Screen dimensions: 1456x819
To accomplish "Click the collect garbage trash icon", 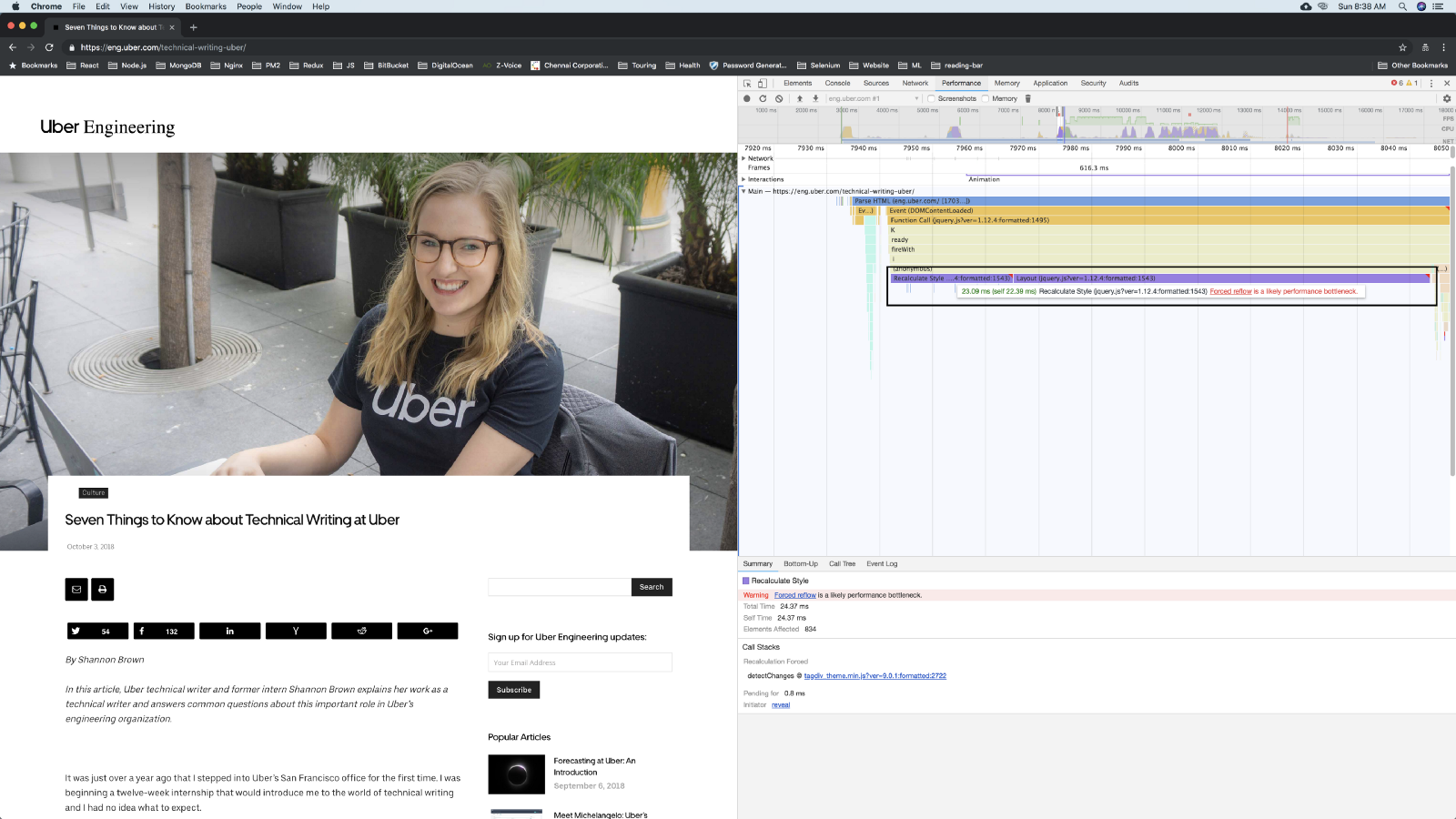I will point(1028,98).
